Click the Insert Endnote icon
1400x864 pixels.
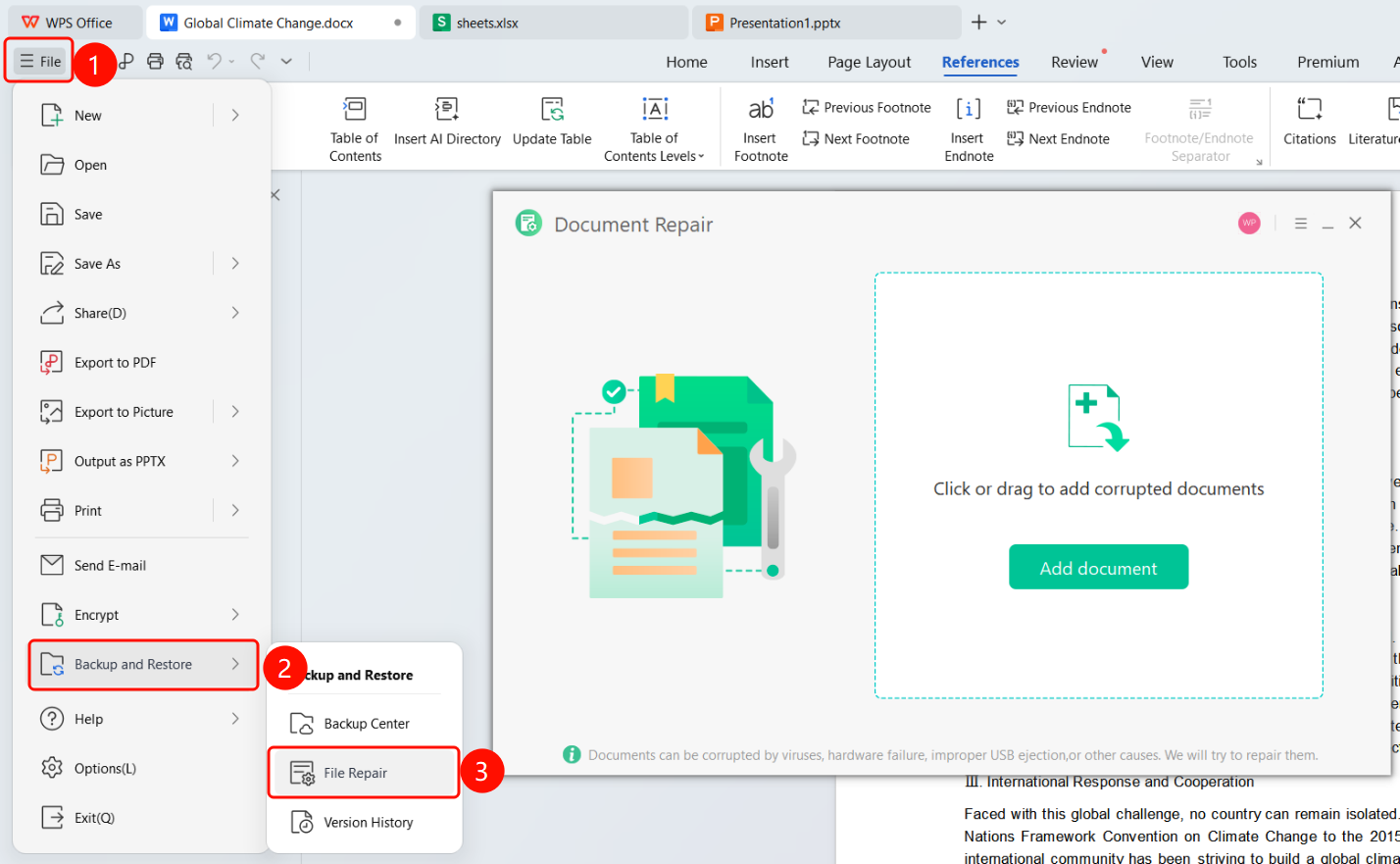[x=969, y=109]
